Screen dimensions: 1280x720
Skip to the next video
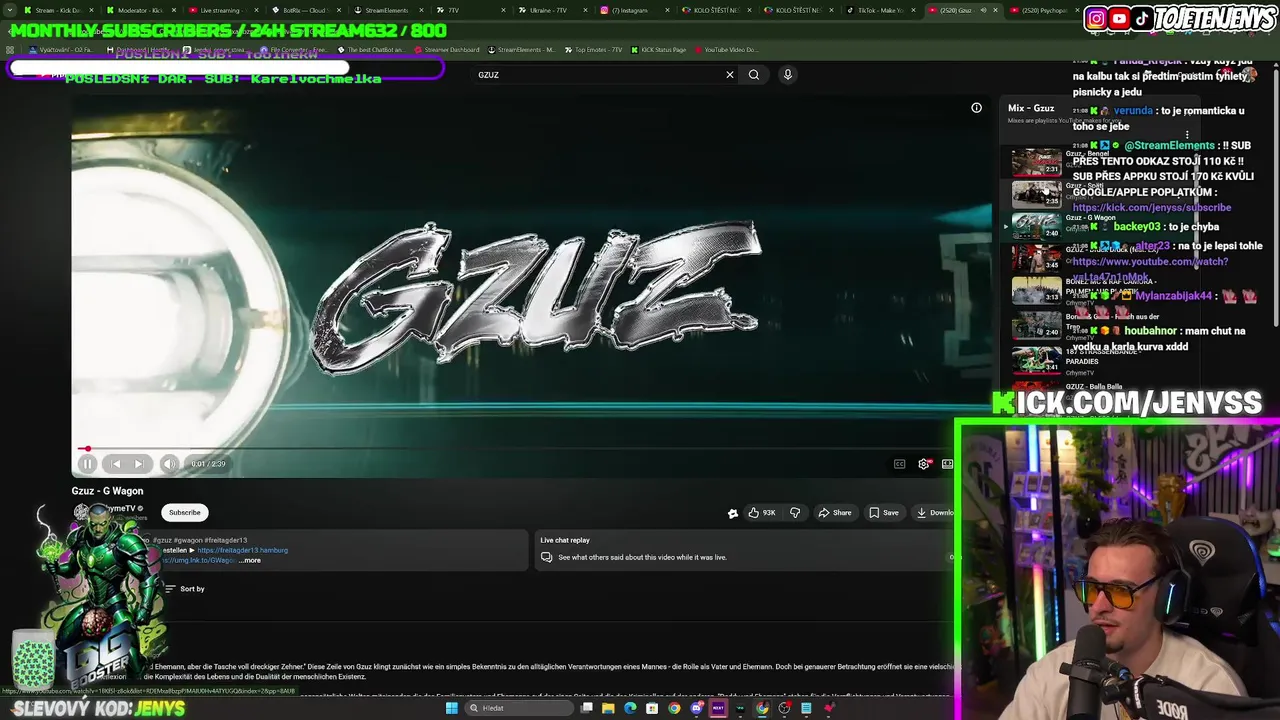(x=139, y=464)
